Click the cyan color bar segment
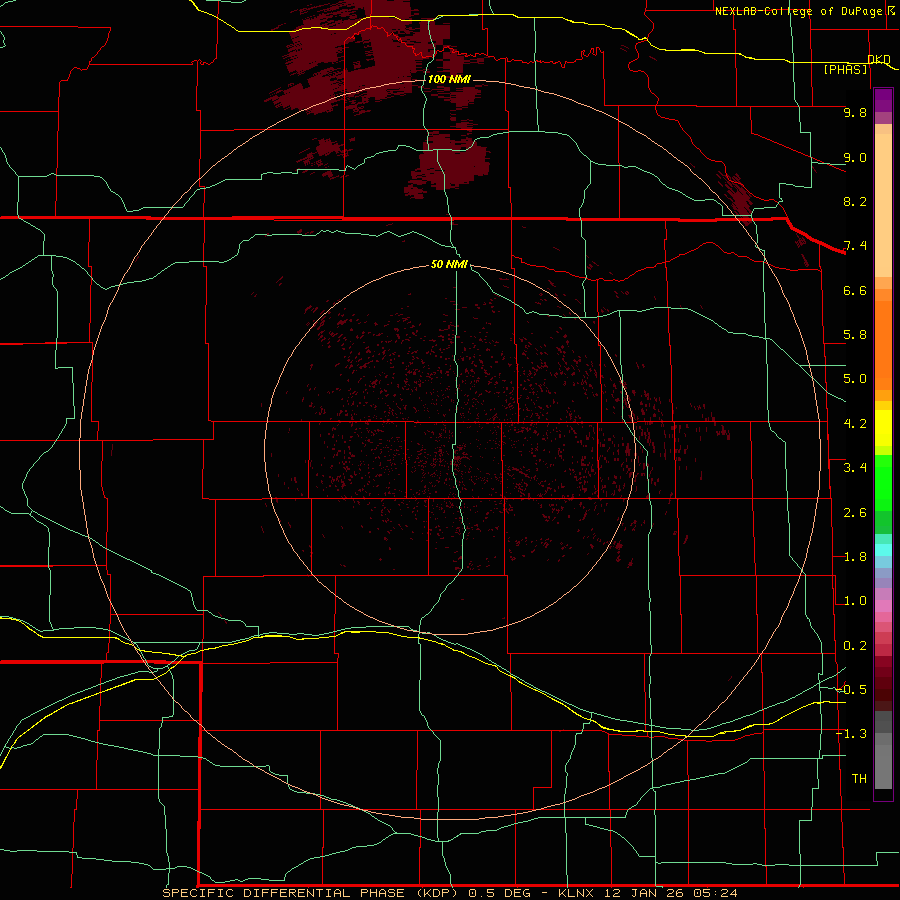The height and width of the screenshot is (900, 900). pos(883,550)
